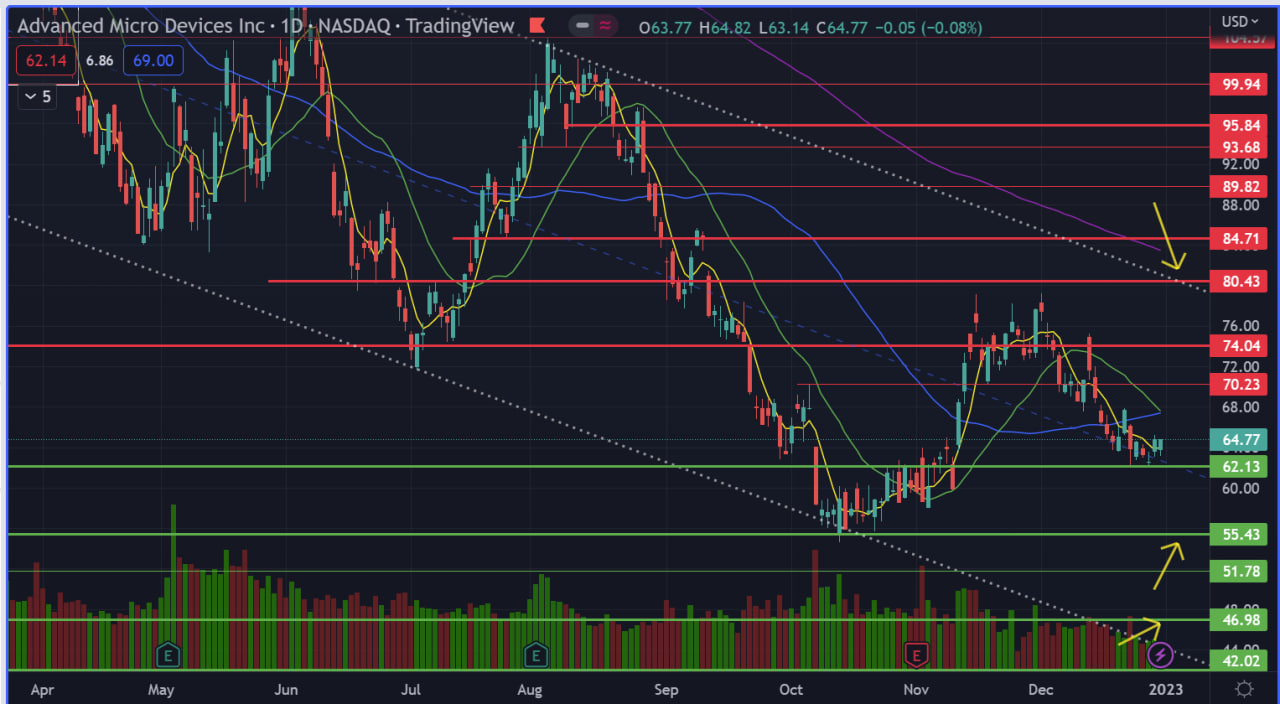Select the 55.43 green price label
The image size is (1280, 704).
(1238, 534)
